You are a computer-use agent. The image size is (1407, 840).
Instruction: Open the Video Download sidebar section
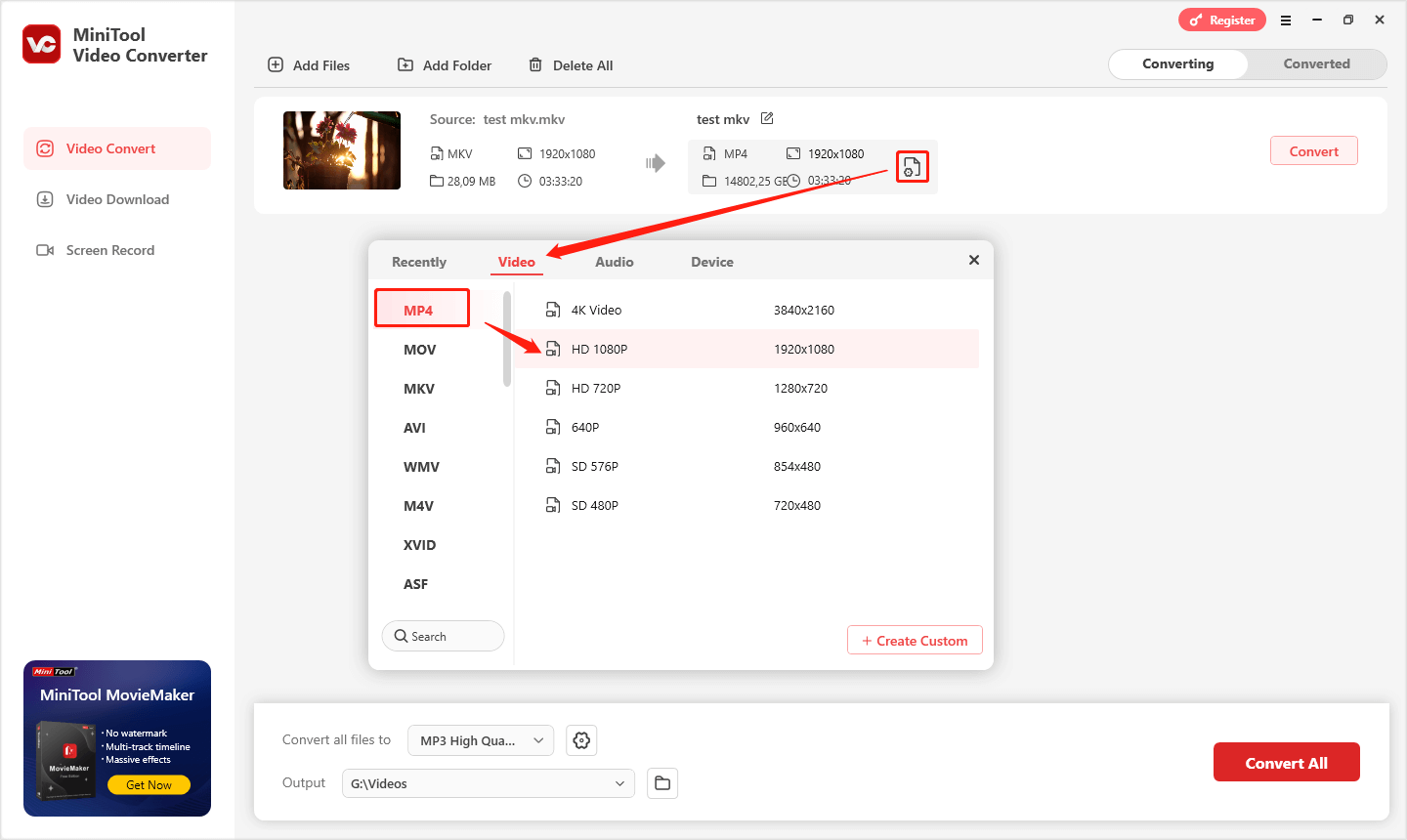pyautogui.click(x=117, y=199)
